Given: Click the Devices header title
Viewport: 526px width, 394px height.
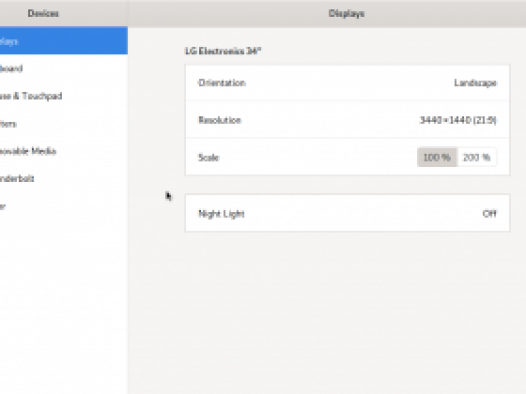Looking at the screenshot, I should [43, 13].
